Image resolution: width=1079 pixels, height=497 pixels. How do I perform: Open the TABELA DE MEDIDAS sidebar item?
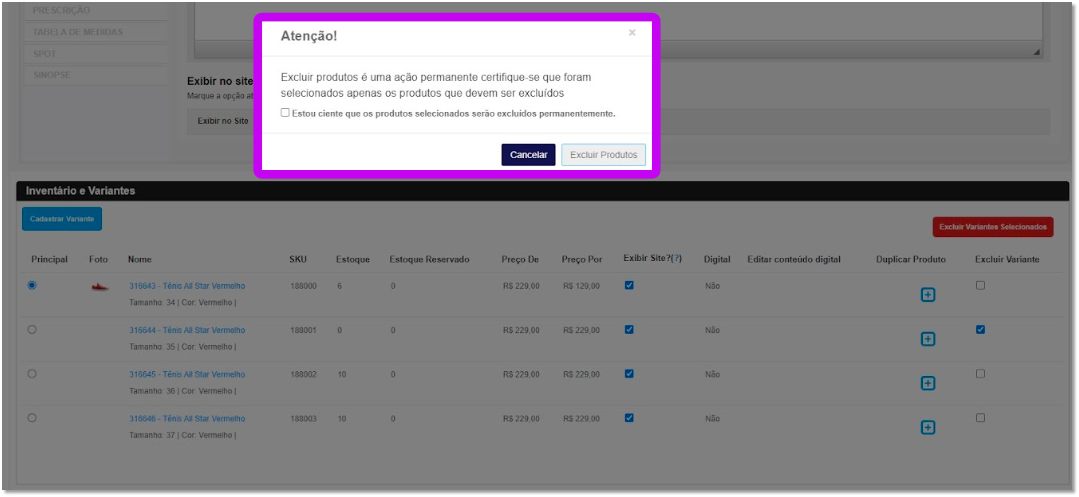pyautogui.click(x=96, y=32)
